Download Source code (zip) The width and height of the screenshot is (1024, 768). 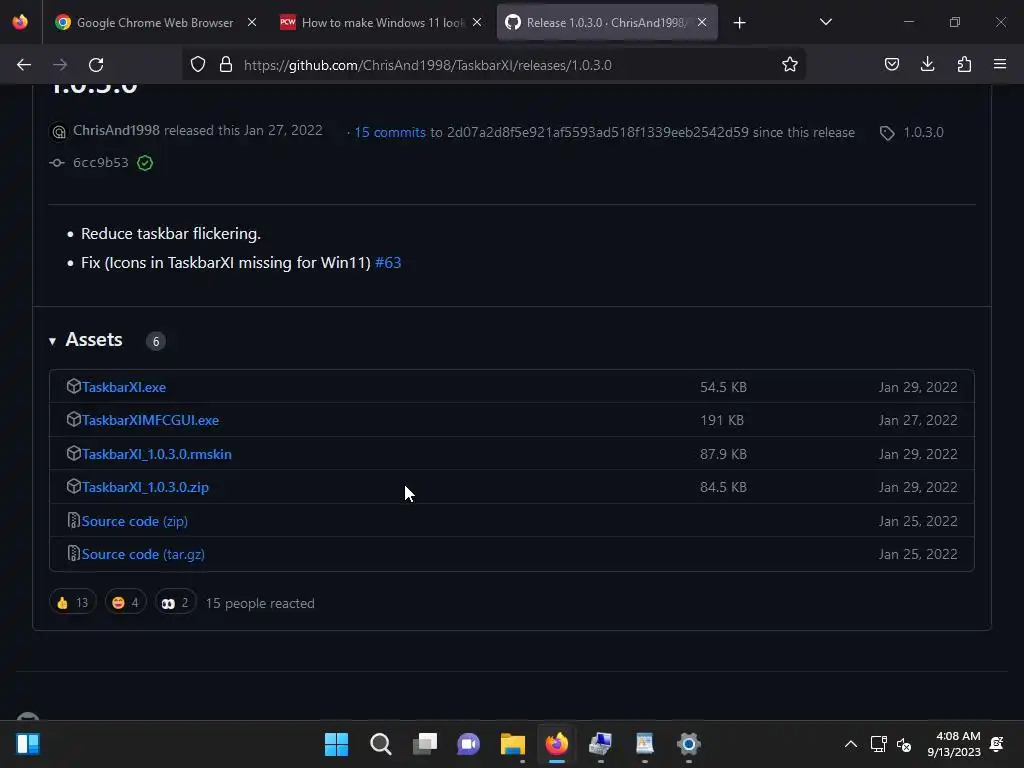point(135,521)
